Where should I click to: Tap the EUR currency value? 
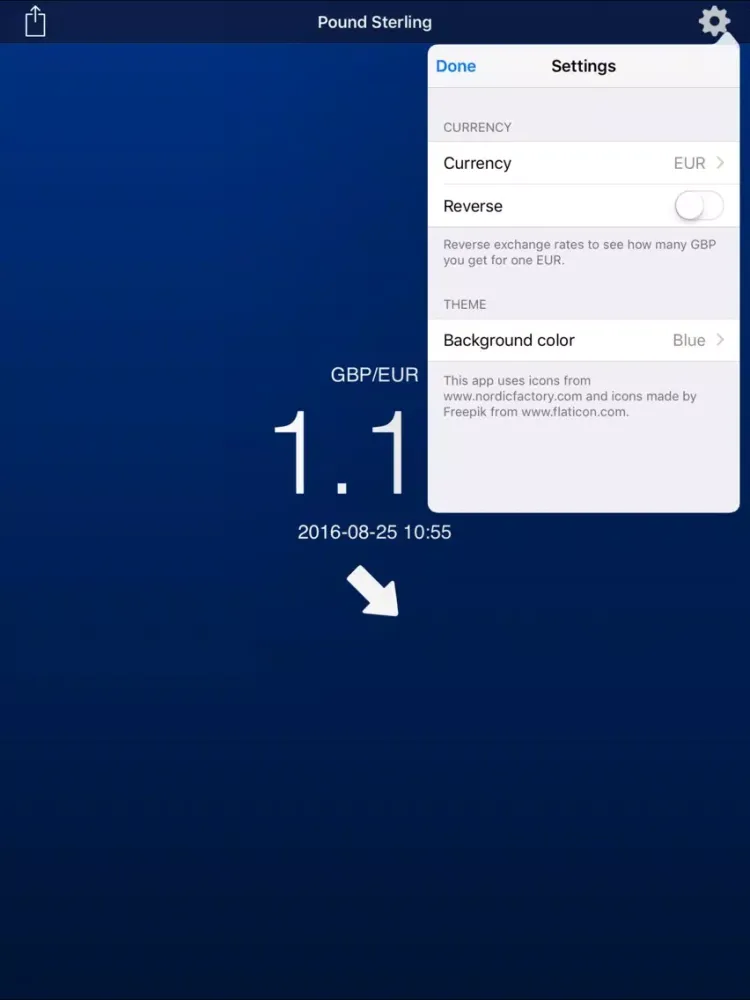[x=689, y=163]
